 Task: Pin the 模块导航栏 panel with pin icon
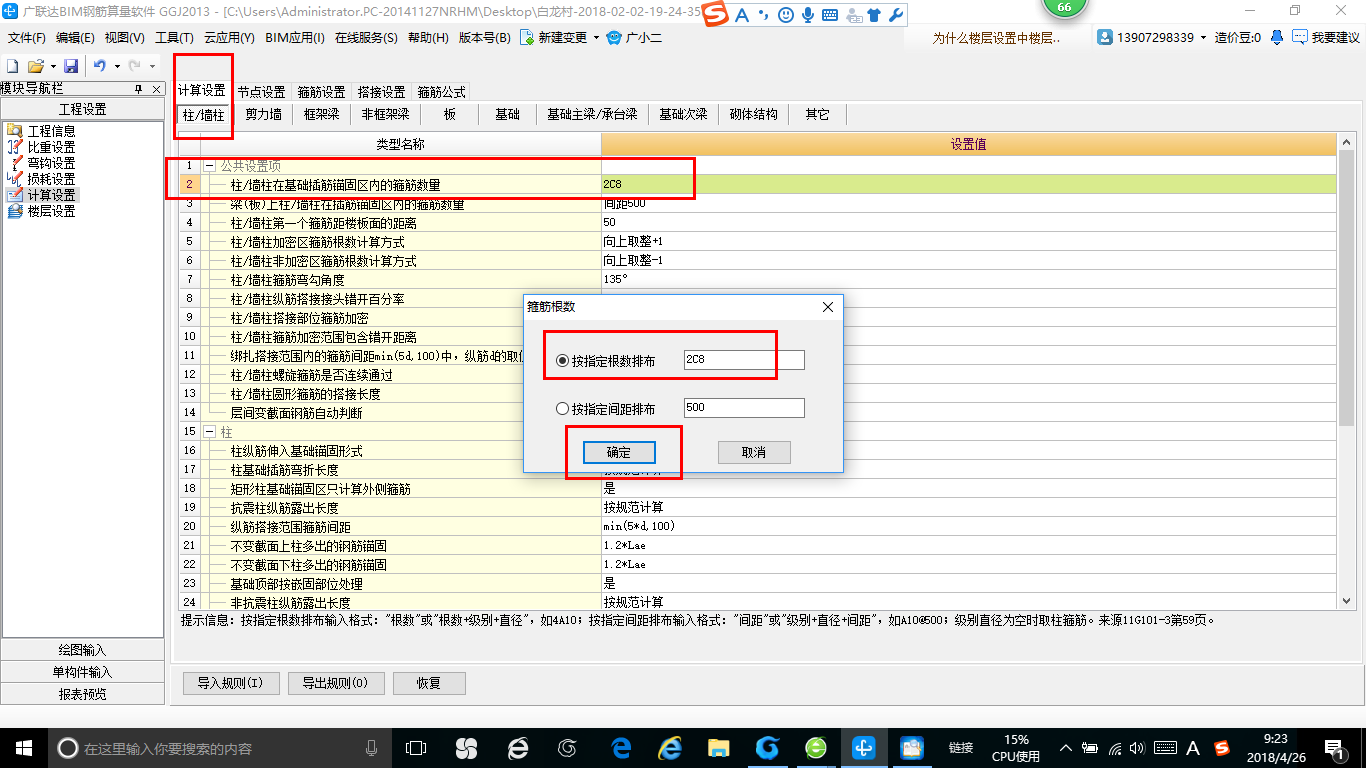pyautogui.click(x=139, y=89)
